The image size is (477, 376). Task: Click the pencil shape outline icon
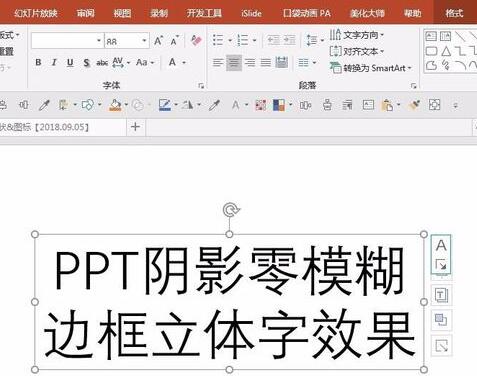165,105
